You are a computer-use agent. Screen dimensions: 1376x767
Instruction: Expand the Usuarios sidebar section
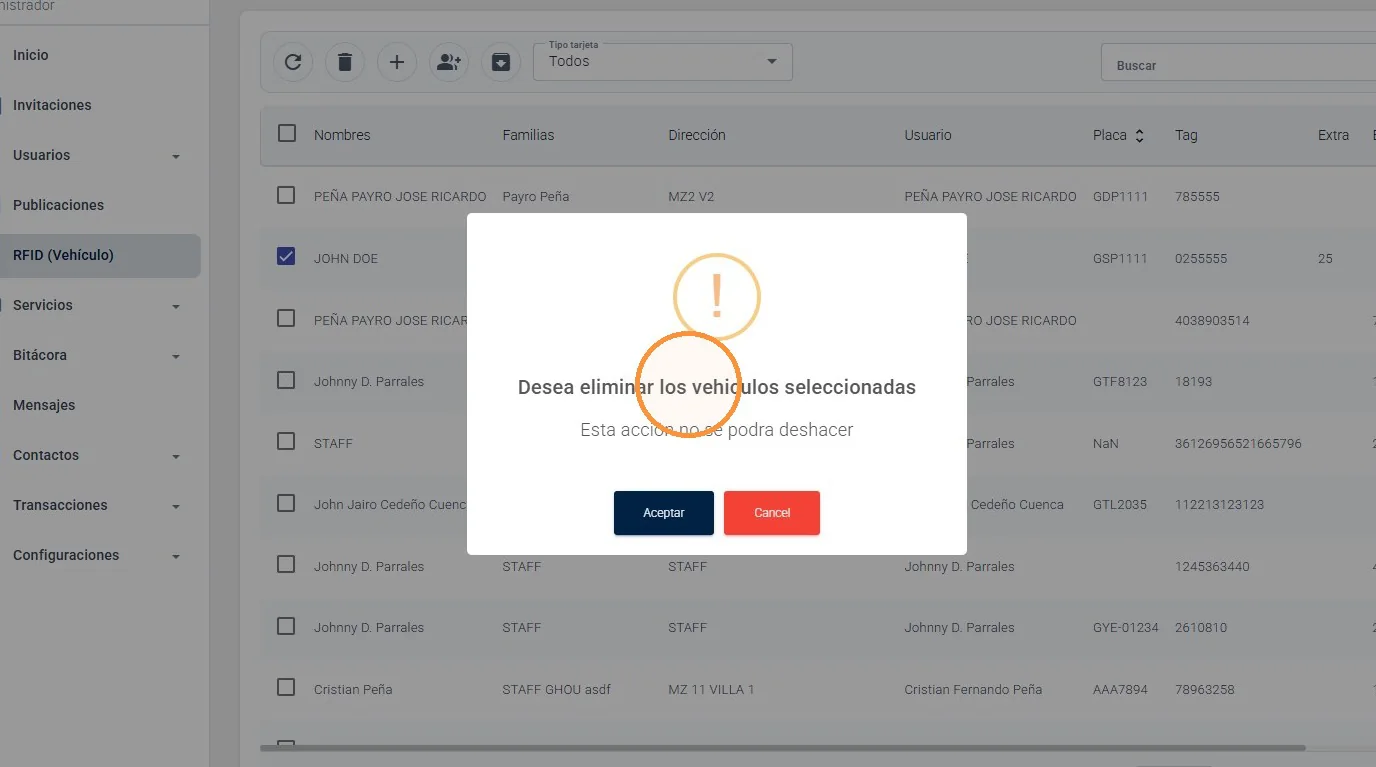pyautogui.click(x=176, y=156)
